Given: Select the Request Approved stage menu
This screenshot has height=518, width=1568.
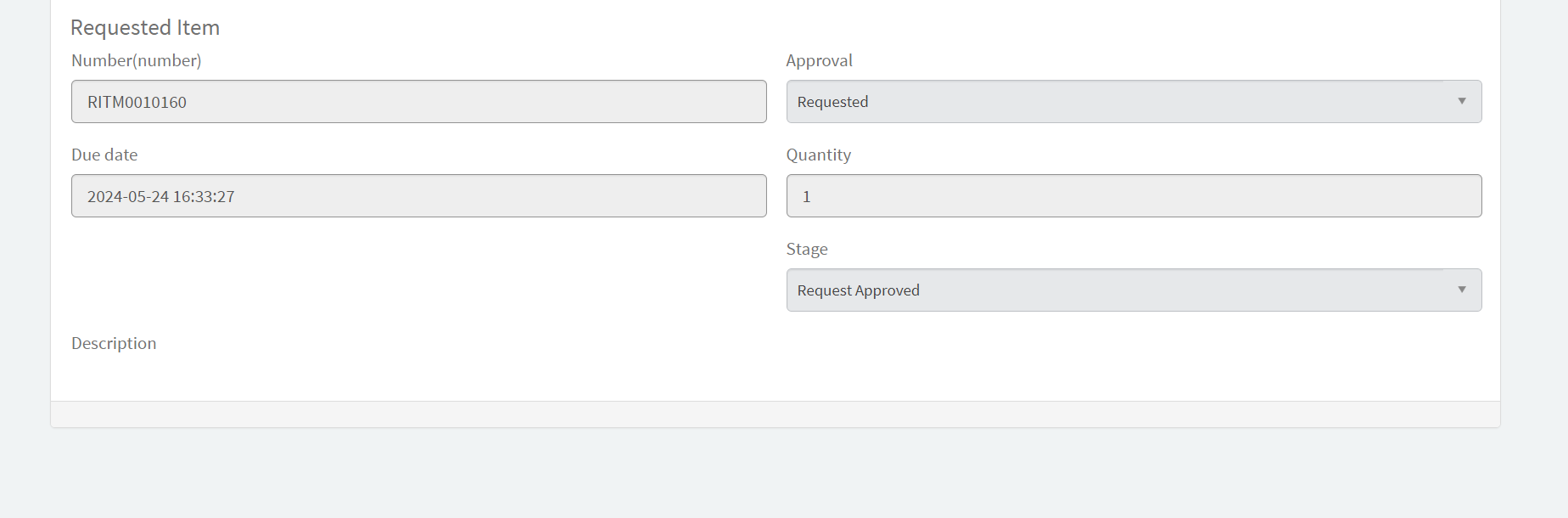Looking at the screenshot, I should click(x=1134, y=290).
